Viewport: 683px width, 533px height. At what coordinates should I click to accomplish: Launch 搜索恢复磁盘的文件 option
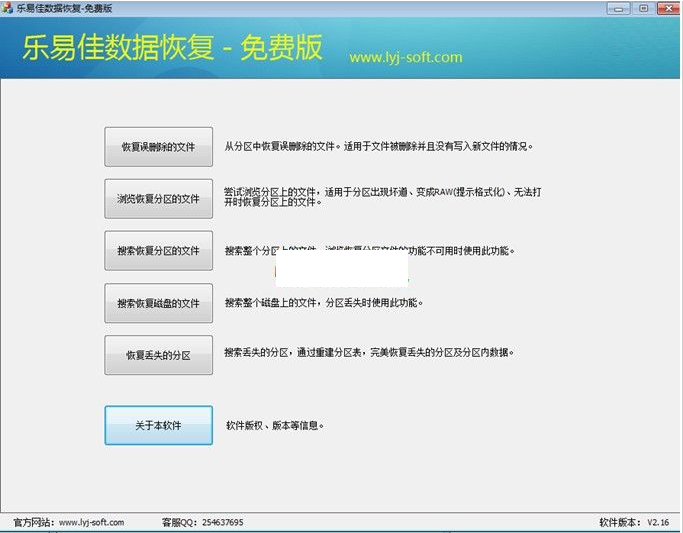pos(158,303)
